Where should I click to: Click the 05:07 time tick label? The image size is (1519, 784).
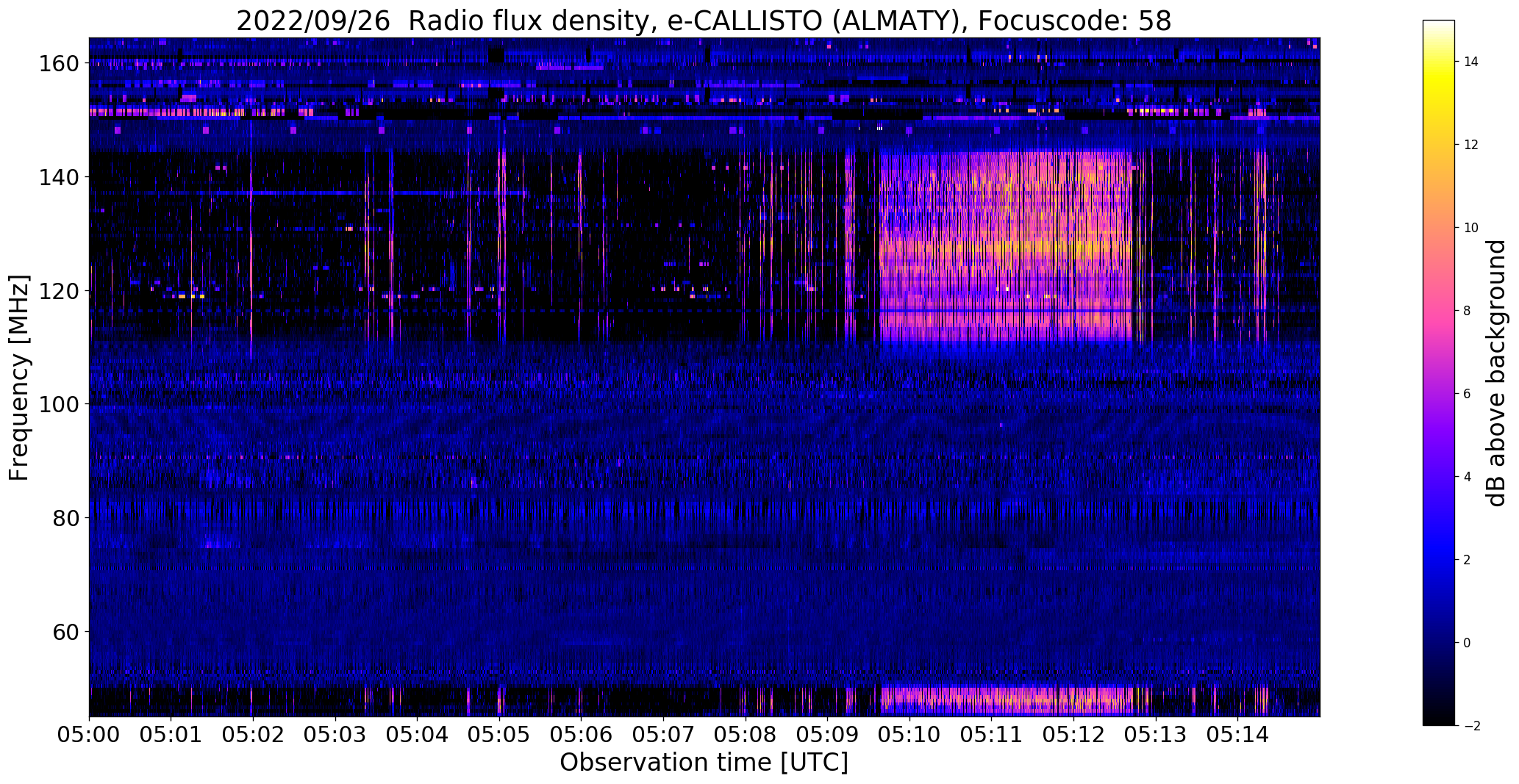[663, 735]
